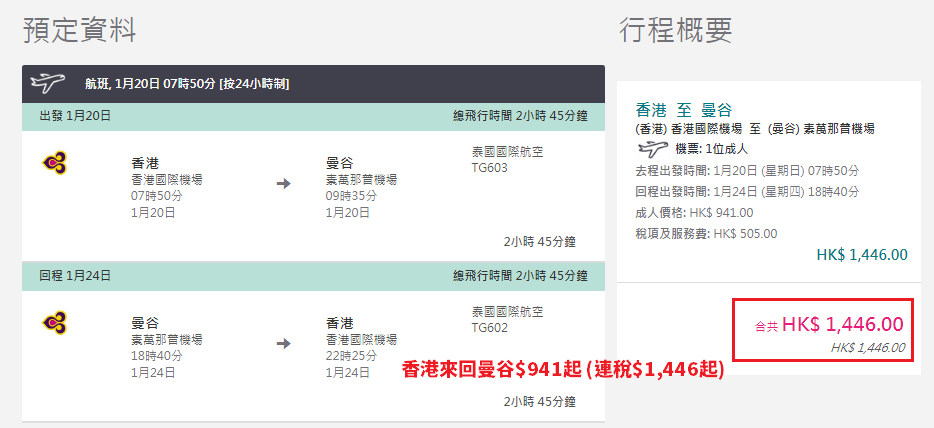934x428 pixels.
Task: Click the 稅項及服務費 HK$ 505.00 line
Action: pos(706,234)
